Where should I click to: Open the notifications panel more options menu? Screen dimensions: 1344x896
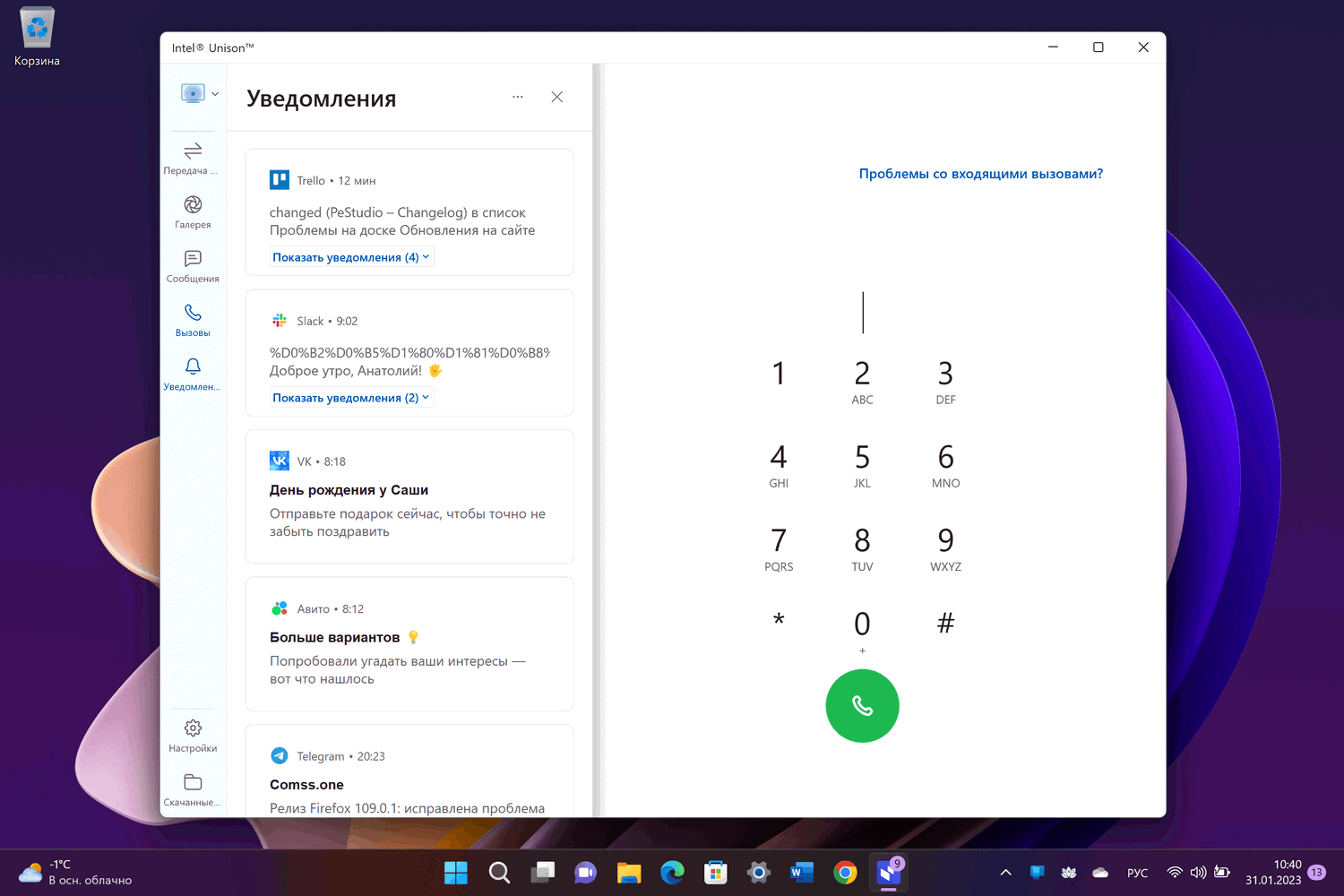pos(518,97)
